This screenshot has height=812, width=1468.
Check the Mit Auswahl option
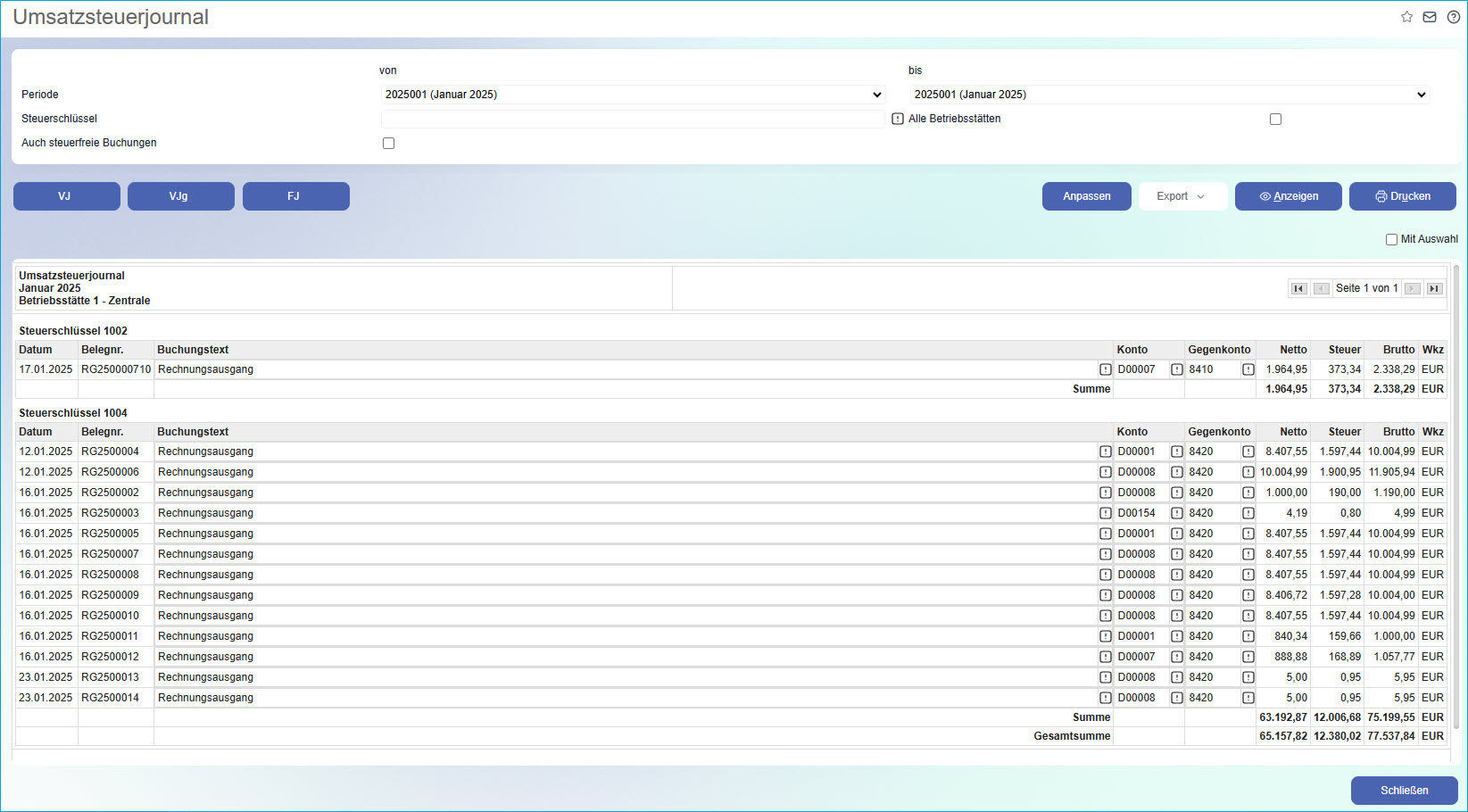pos(1391,239)
